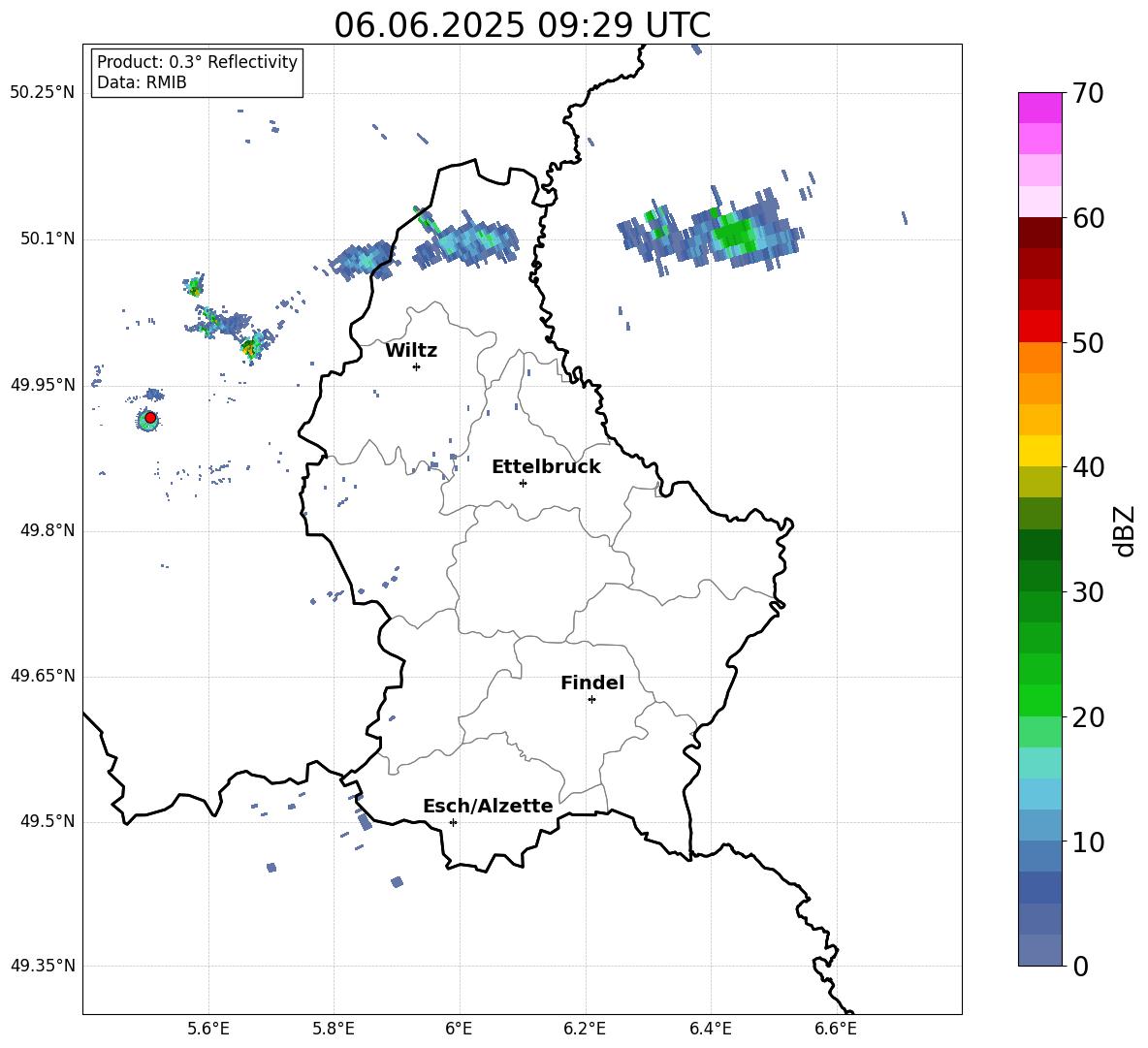
Task: Click the colorbar tick label 0
Action: coord(1080,966)
